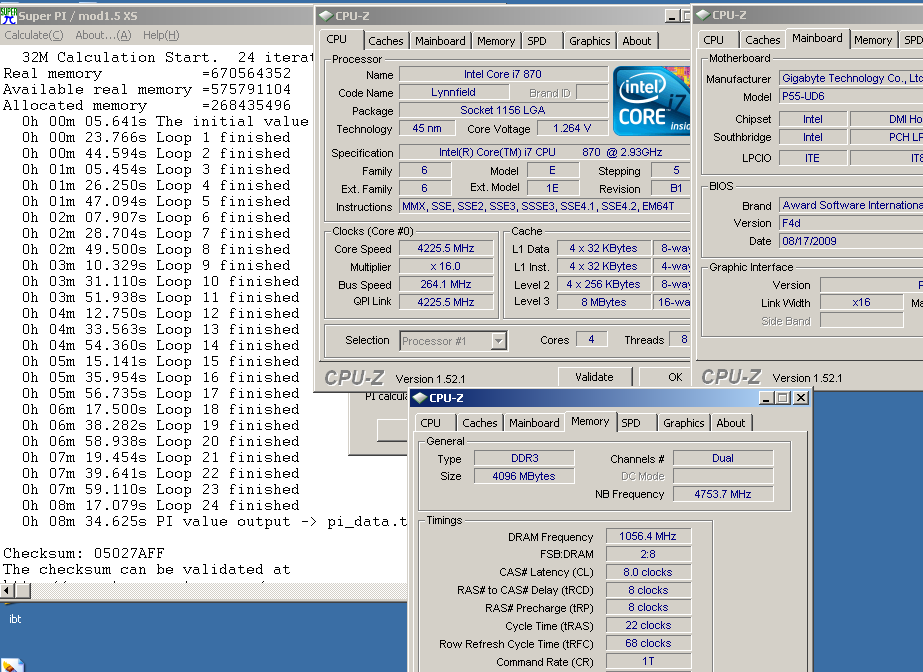Open Mainboard tab in the bottom CPU-Z window
Image resolution: width=923 pixels, height=672 pixels.
534,423
